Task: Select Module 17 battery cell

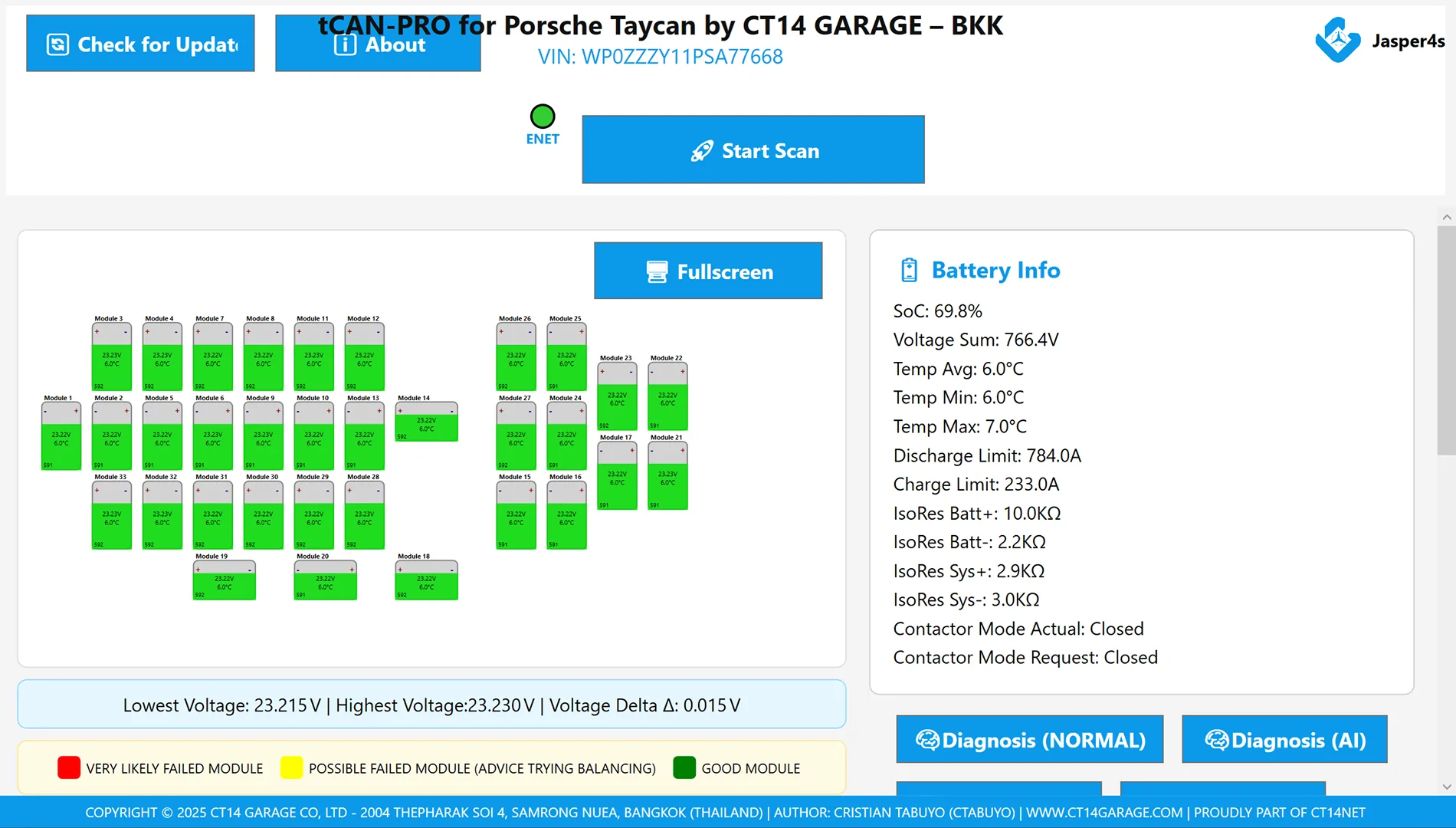Action: [618, 475]
